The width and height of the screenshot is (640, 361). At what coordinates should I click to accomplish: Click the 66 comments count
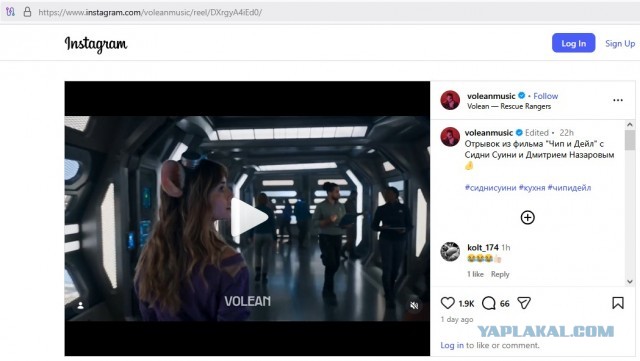504,303
